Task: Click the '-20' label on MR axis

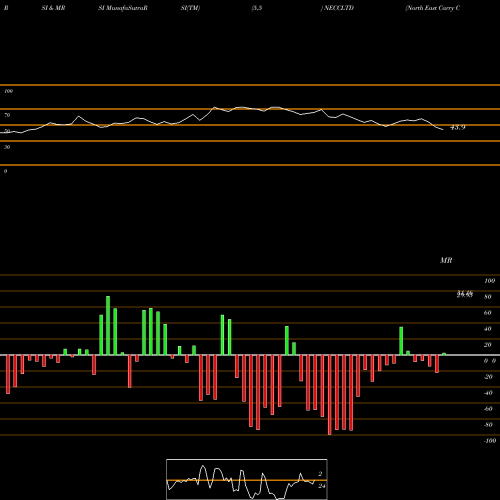Action: (x=488, y=377)
